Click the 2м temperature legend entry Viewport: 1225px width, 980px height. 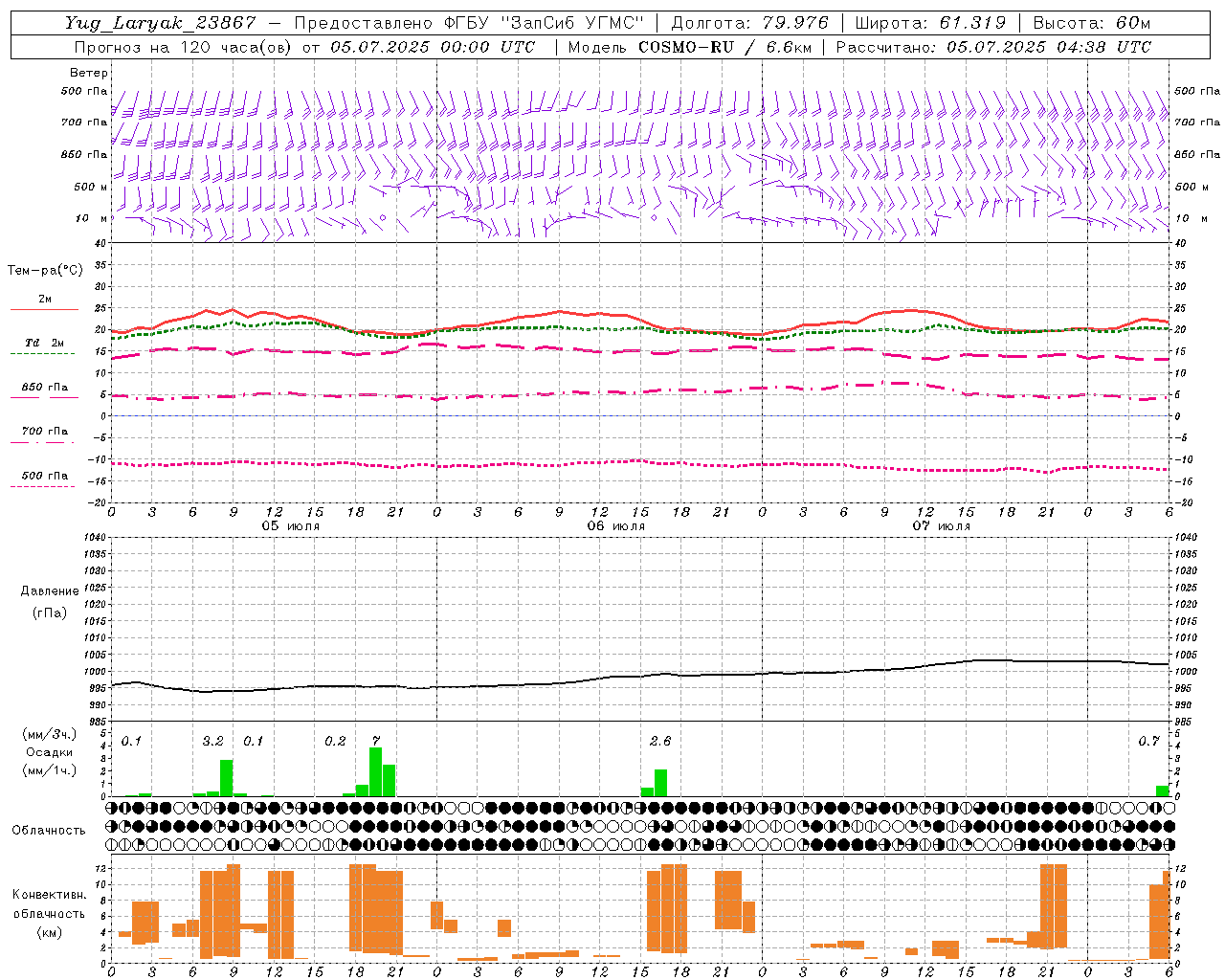tap(45, 299)
